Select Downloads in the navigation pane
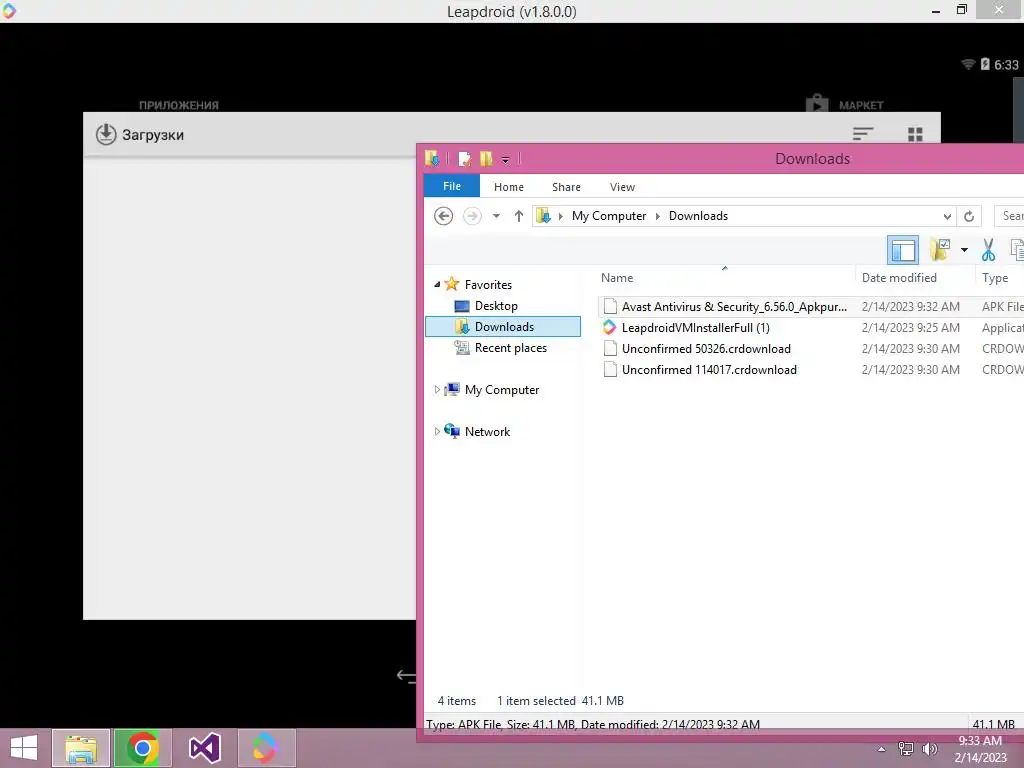The height and width of the screenshot is (768, 1024). point(503,327)
